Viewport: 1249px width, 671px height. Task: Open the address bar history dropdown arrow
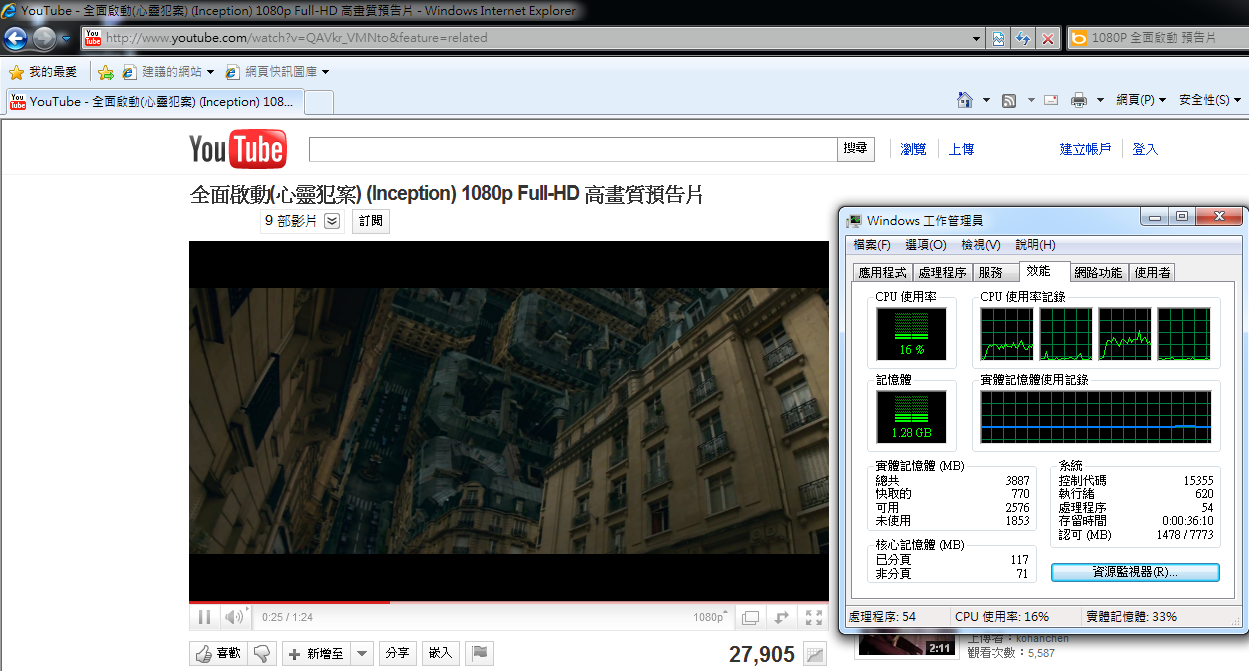tap(977, 38)
